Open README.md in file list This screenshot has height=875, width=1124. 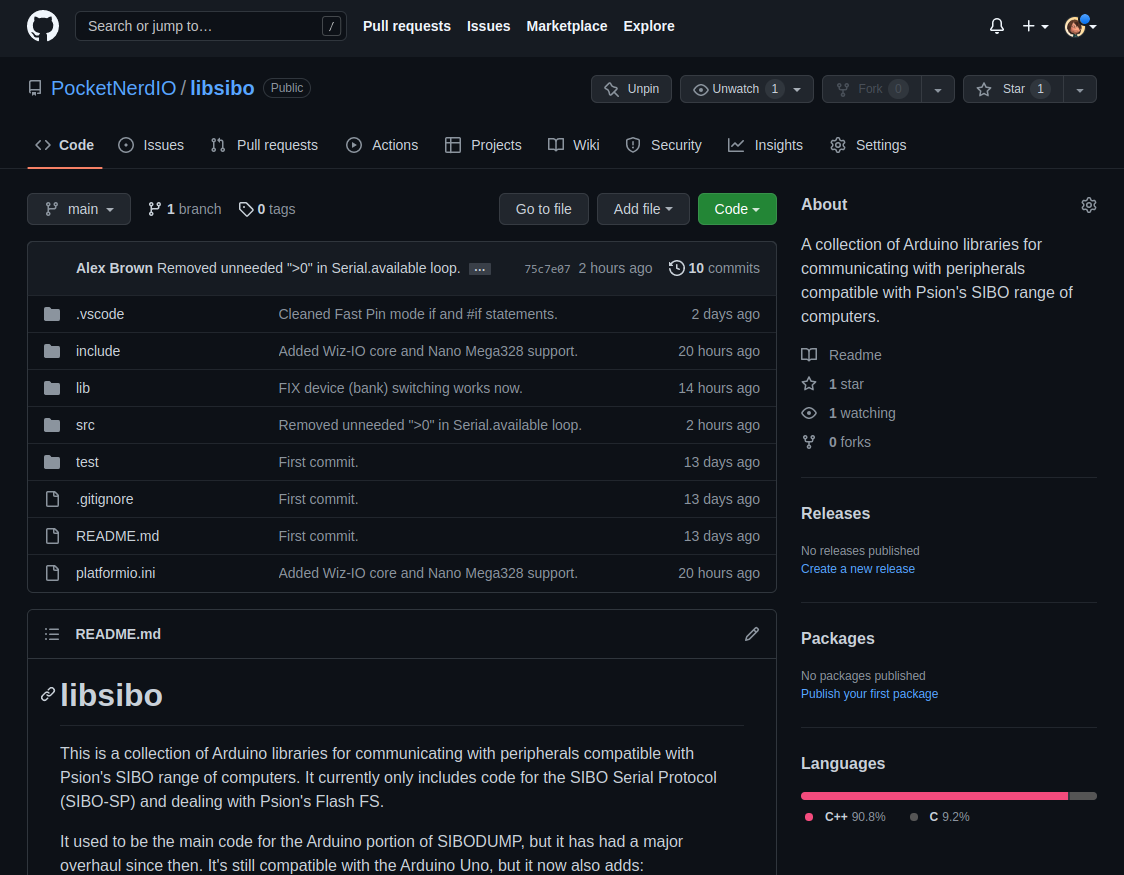click(117, 536)
